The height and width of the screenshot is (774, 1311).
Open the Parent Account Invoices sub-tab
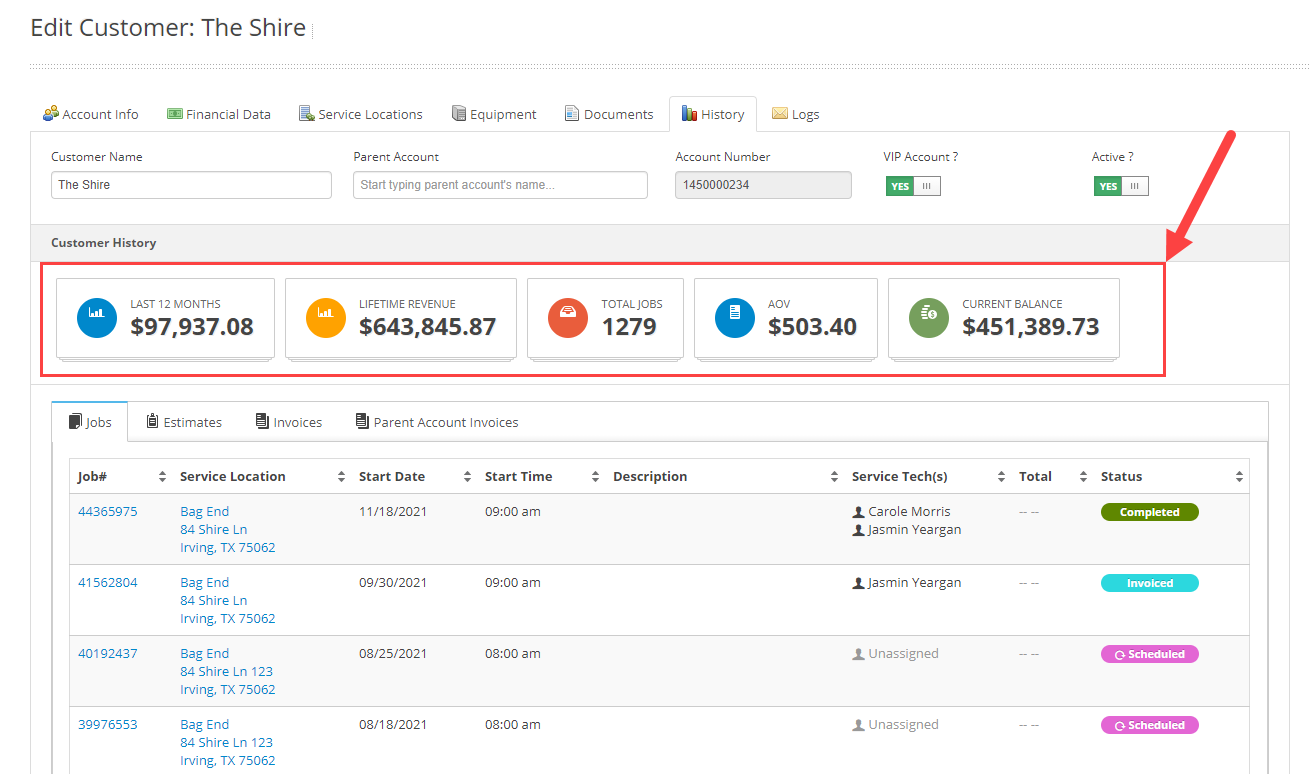tap(437, 422)
